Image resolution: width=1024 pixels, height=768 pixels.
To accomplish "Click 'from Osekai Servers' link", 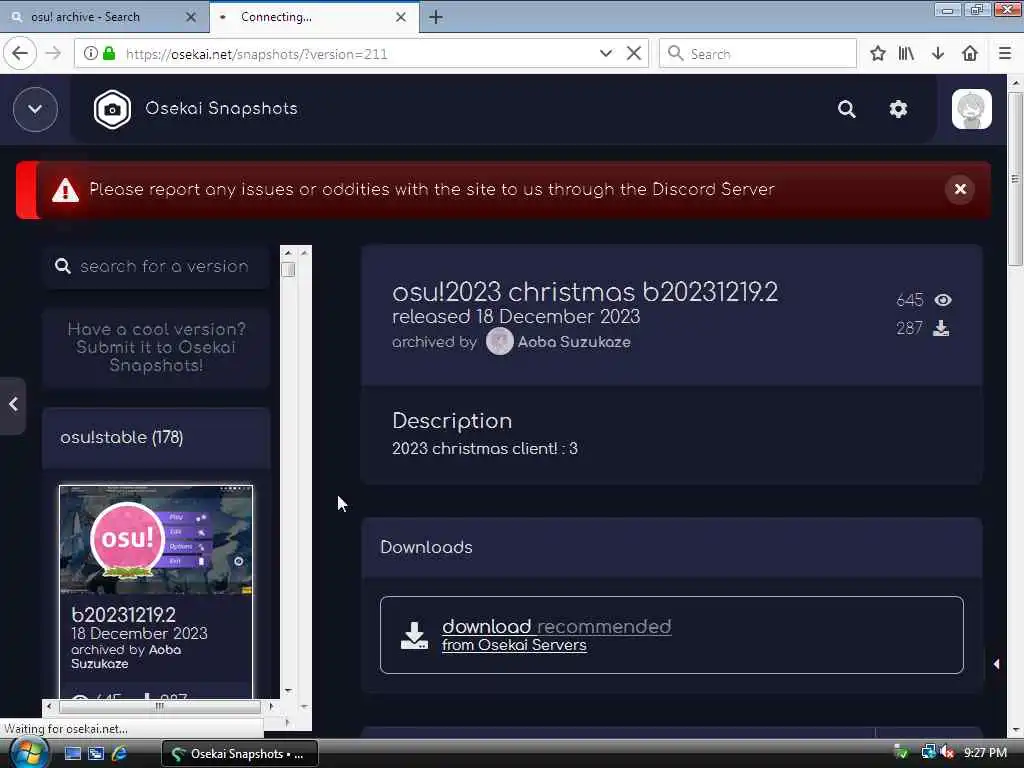I will [514, 645].
